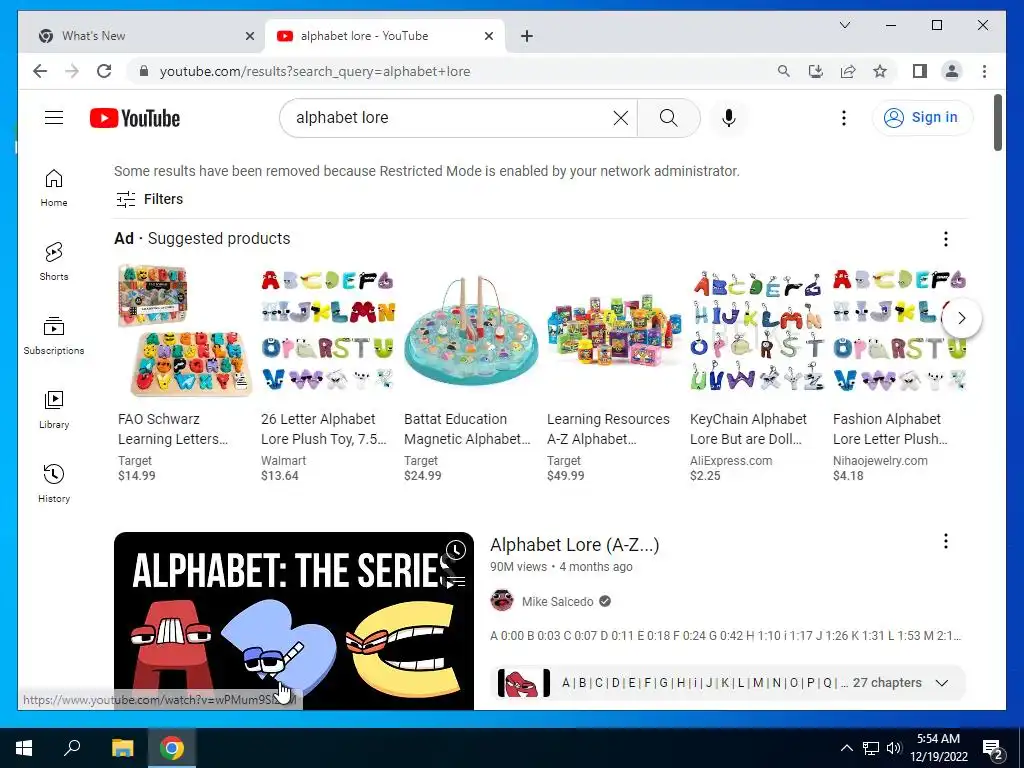Click the page vertical scrollbar

[x=997, y=123]
